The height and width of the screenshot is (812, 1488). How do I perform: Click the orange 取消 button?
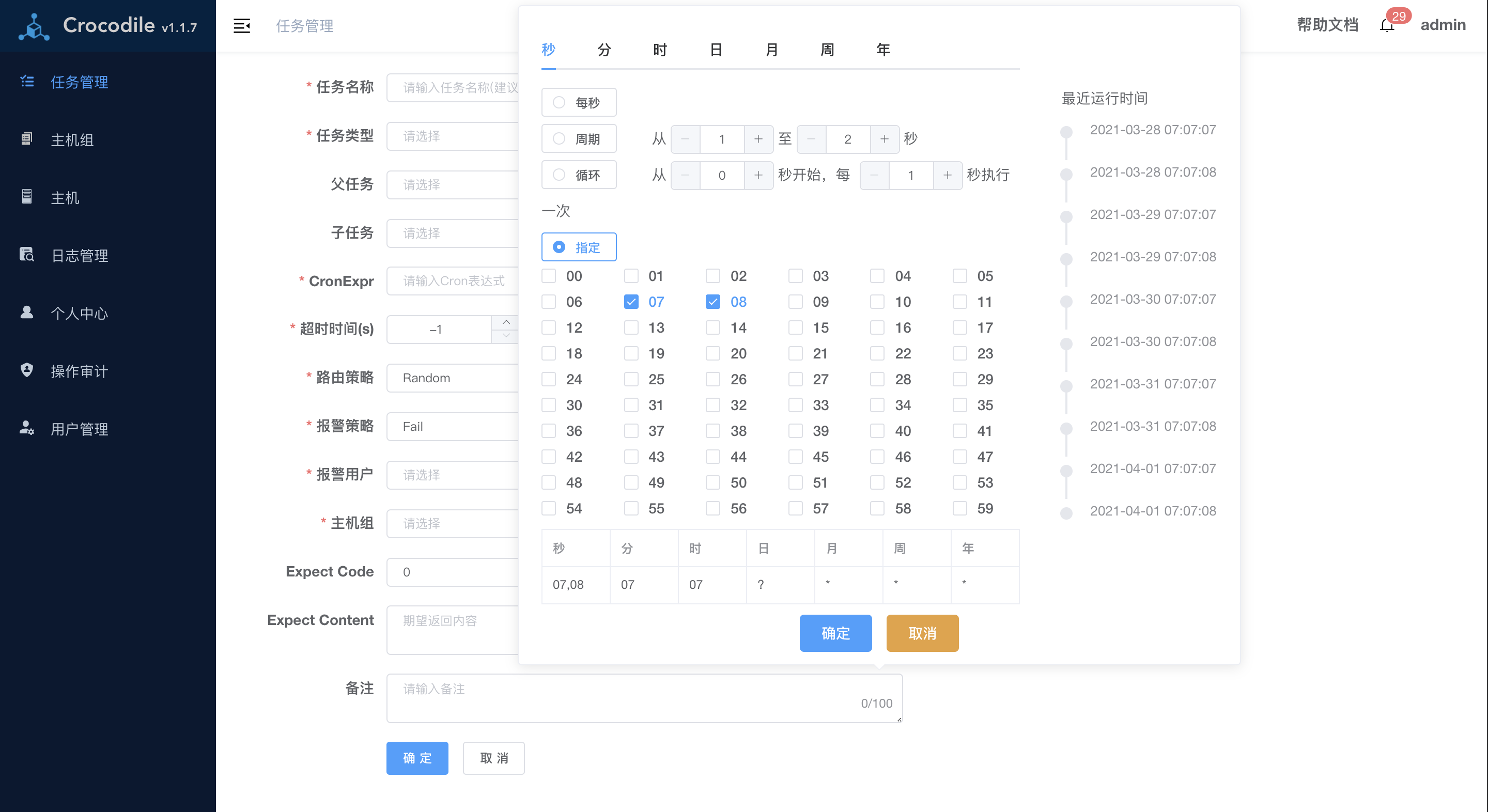pyautogui.click(x=922, y=633)
